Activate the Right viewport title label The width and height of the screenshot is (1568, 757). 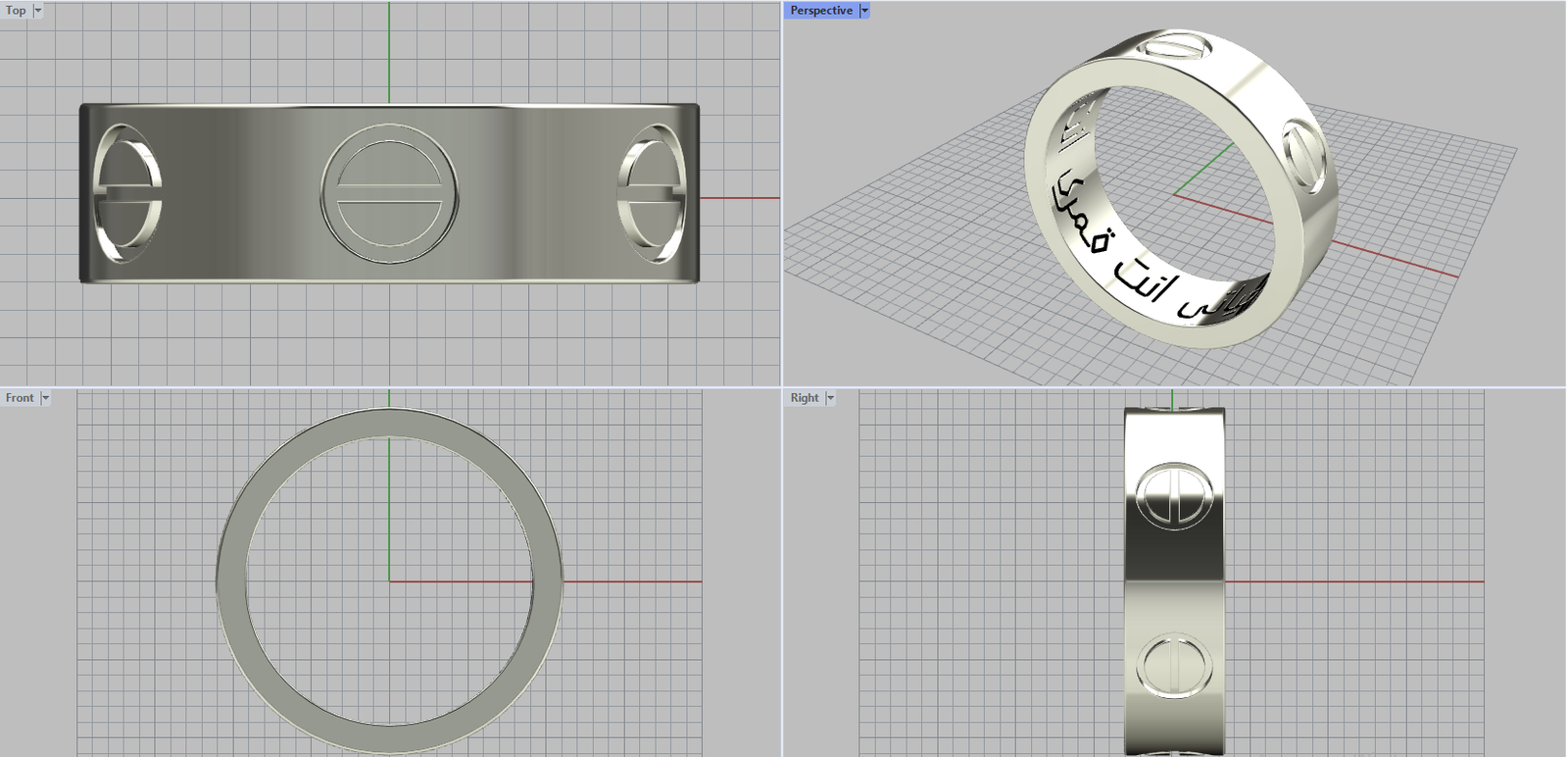[805, 398]
